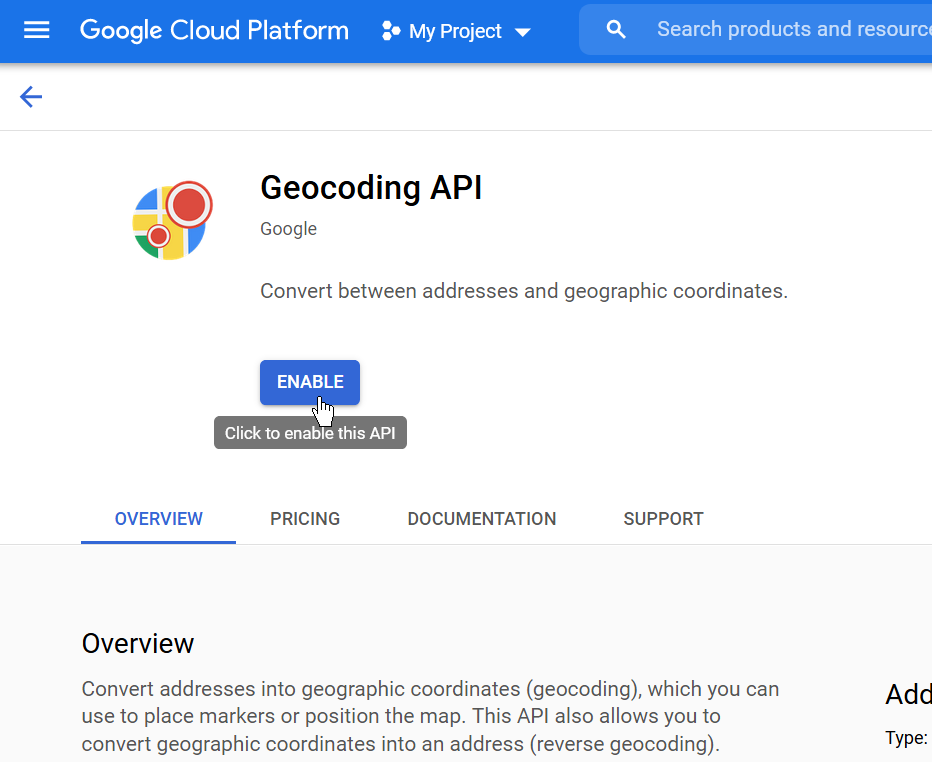This screenshot has width=932, height=762.
Task: Go back using the left arrow
Action: pyautogui.click(x=31, y=97)
